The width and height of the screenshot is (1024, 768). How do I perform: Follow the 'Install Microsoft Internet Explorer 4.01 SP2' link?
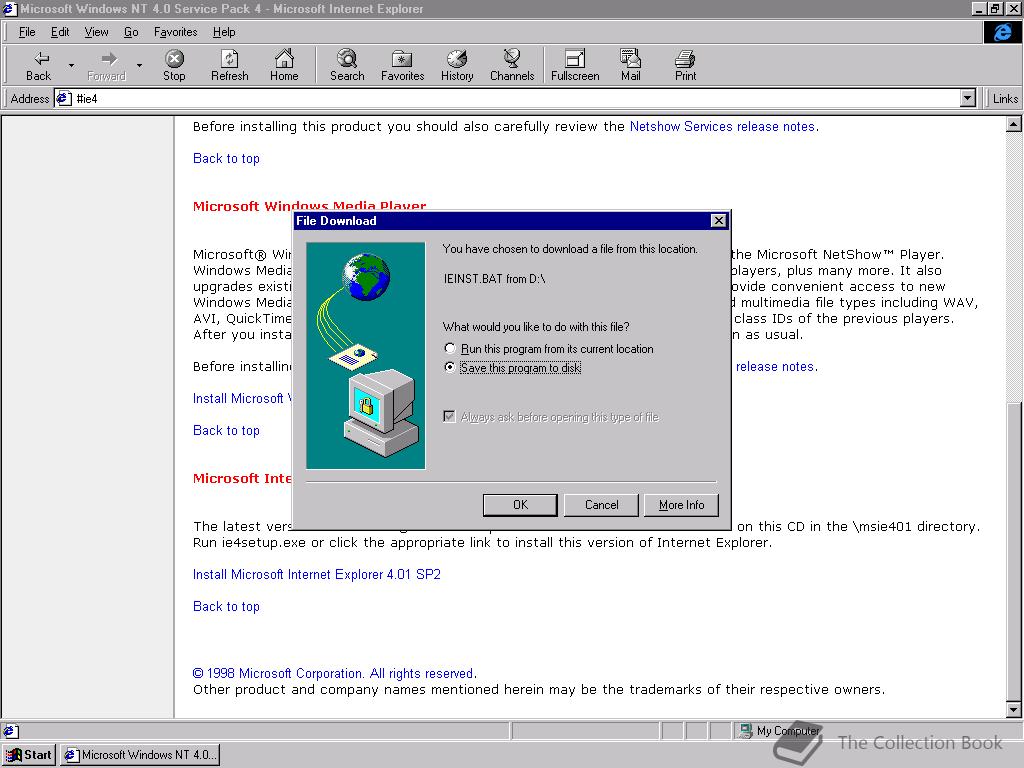pyautogui.click(x=316, y=574)
